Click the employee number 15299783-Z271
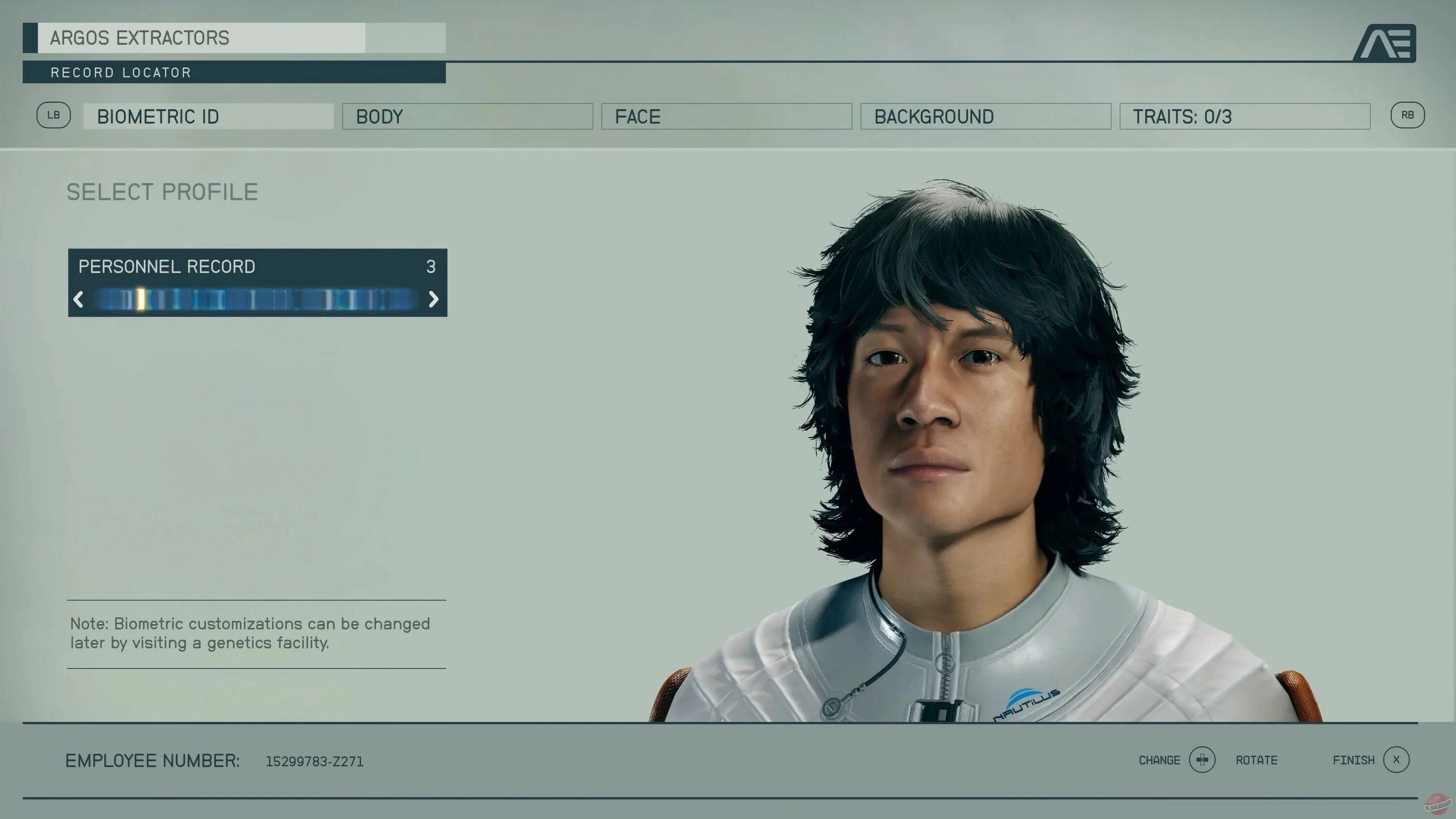Image resolution: width=1456 pixels, height=819 pixels. click(x=314, y=761)
